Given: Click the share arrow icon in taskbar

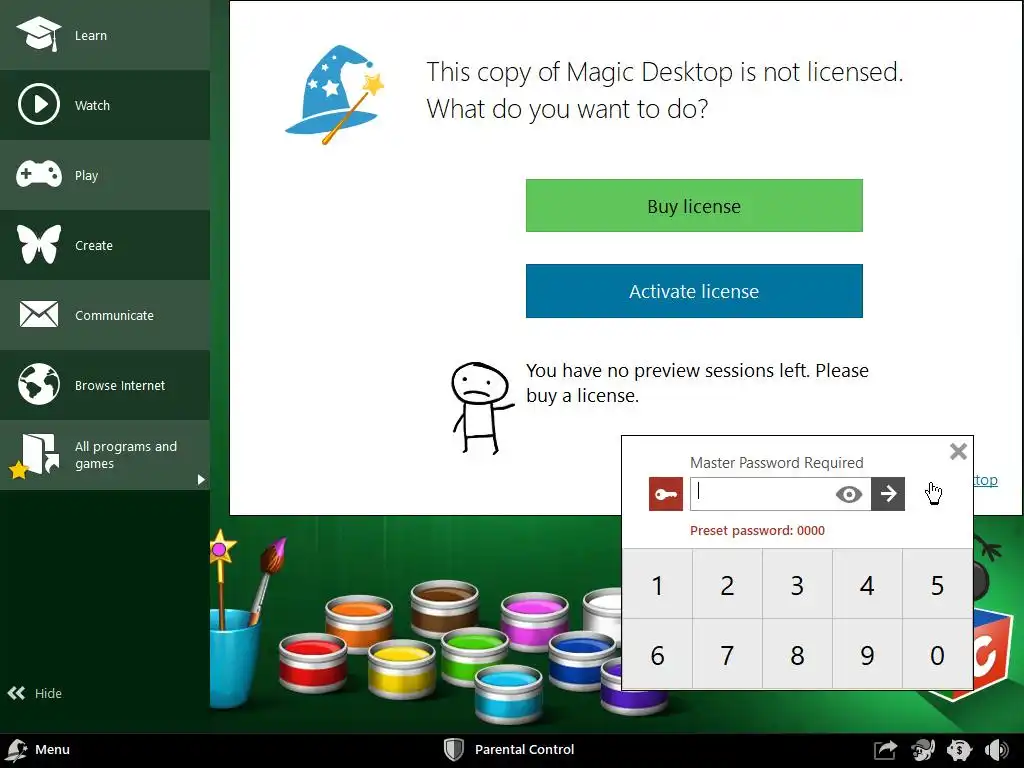Looking at the screenshot, I should (x=886, y=750).
